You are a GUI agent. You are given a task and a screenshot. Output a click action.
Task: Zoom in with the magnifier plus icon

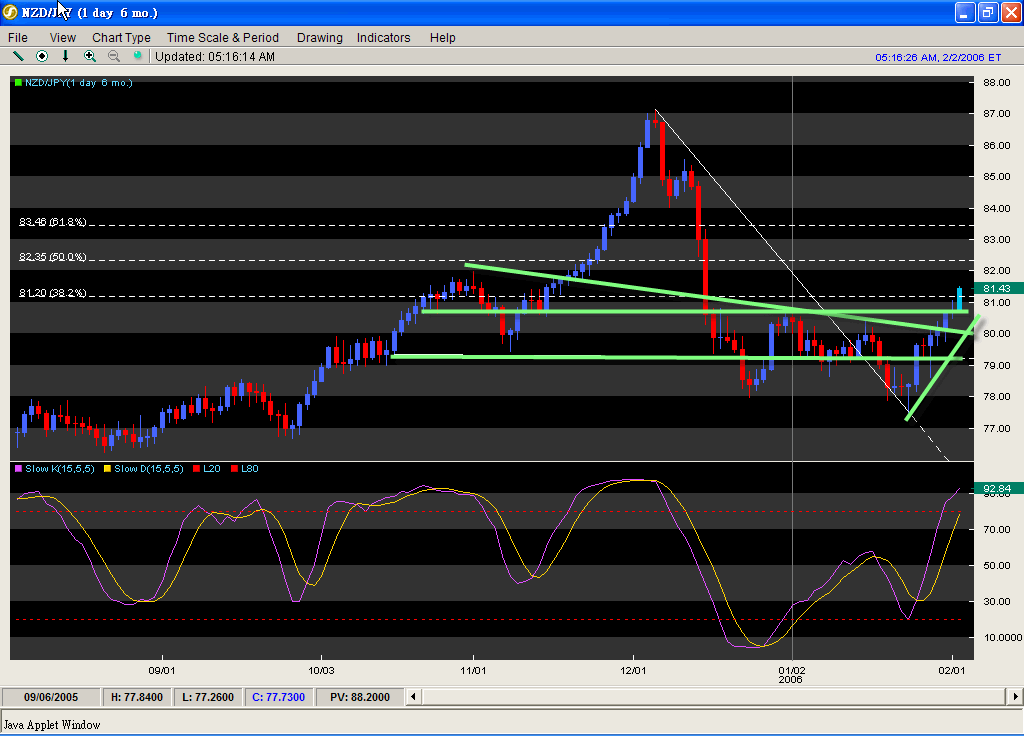pos(89,56)
